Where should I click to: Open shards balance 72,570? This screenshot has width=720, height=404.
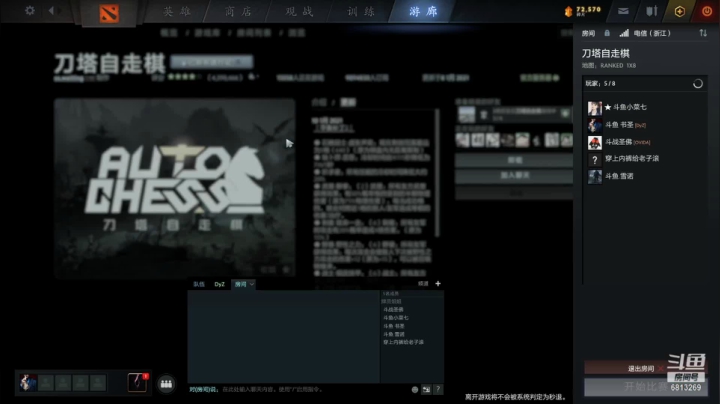pos(583,11)
